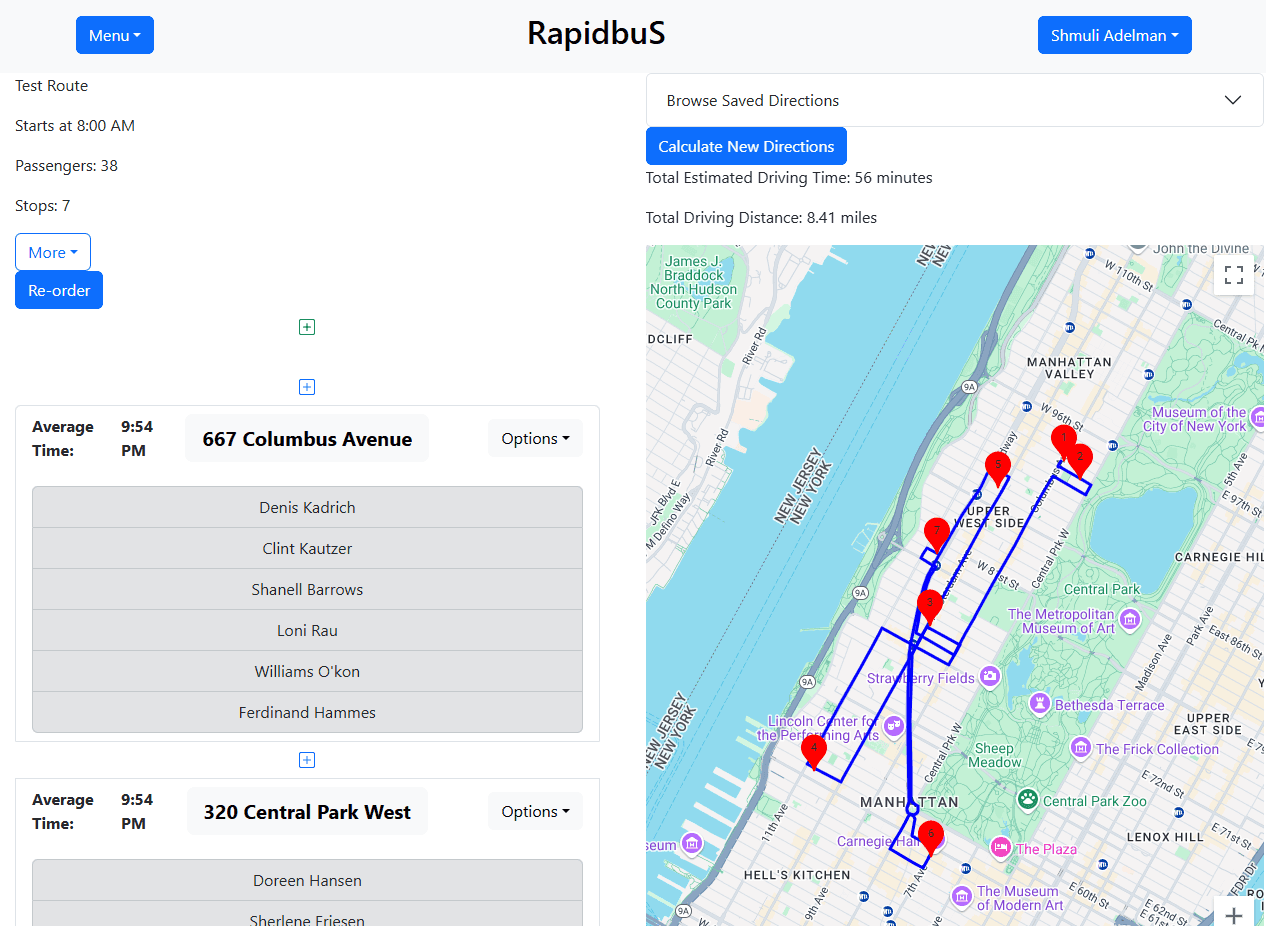
Task: Select passenger Ferdinand Hammes from the list
Action: (x=307, y=712)
